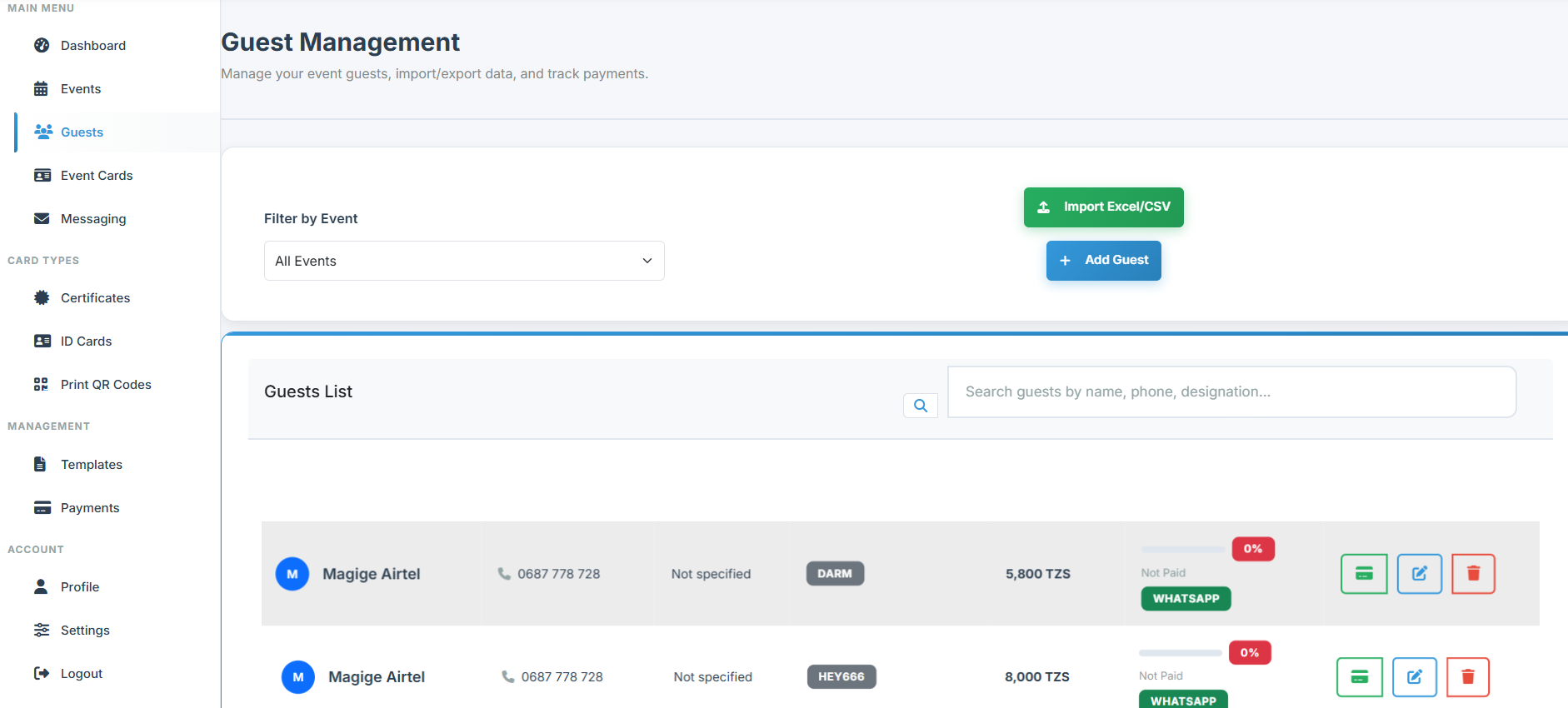
Task: Open Templates label under Management
Action: [92, 465]
